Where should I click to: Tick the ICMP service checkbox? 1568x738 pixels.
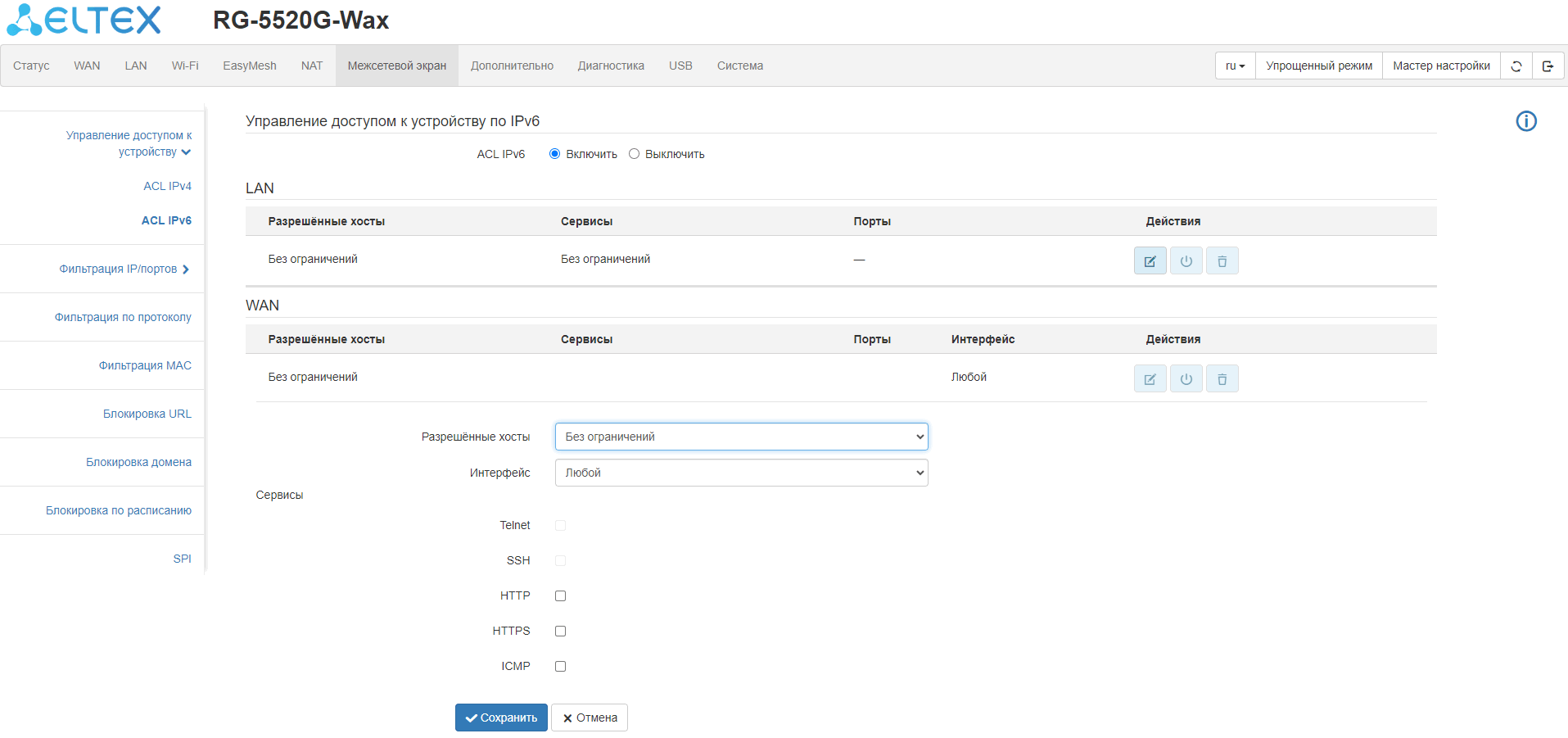coord(560,667)
